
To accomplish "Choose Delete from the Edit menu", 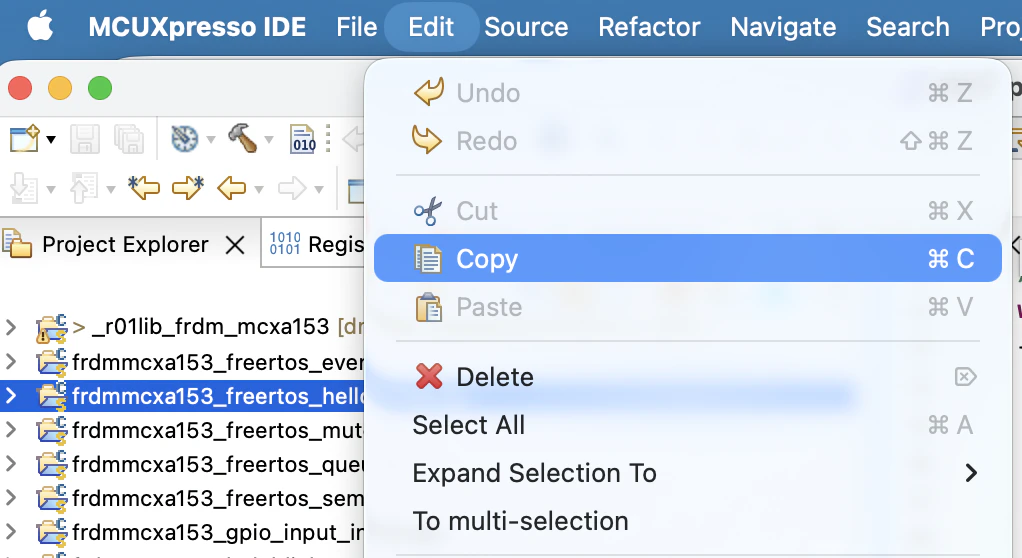I will click(x=688, y=377).
